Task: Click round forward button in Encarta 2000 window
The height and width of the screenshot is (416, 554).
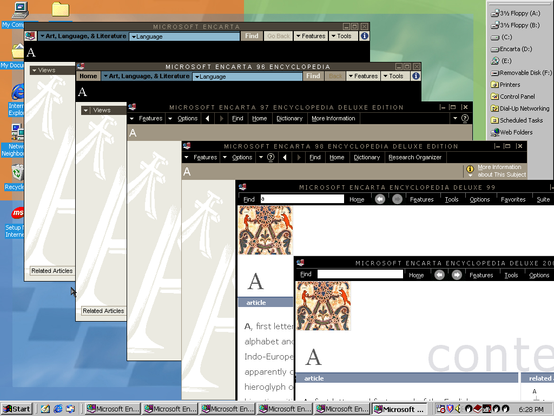Action: pos(457,275)
